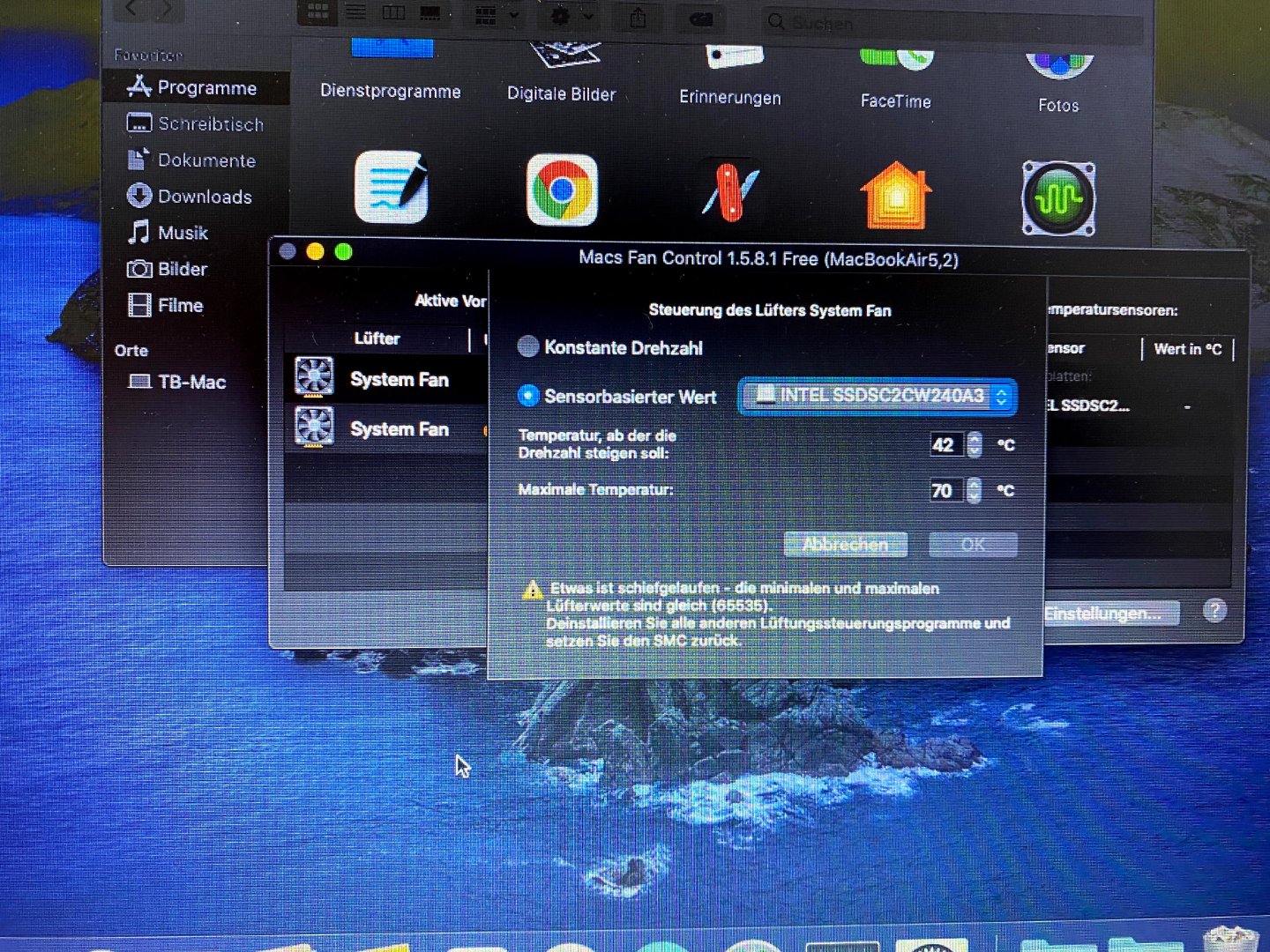1270x952 pixels.
Task: Open the INTEL SSDSC2CW240A3 sensor dropdown
Action: (x=878, y=396)
